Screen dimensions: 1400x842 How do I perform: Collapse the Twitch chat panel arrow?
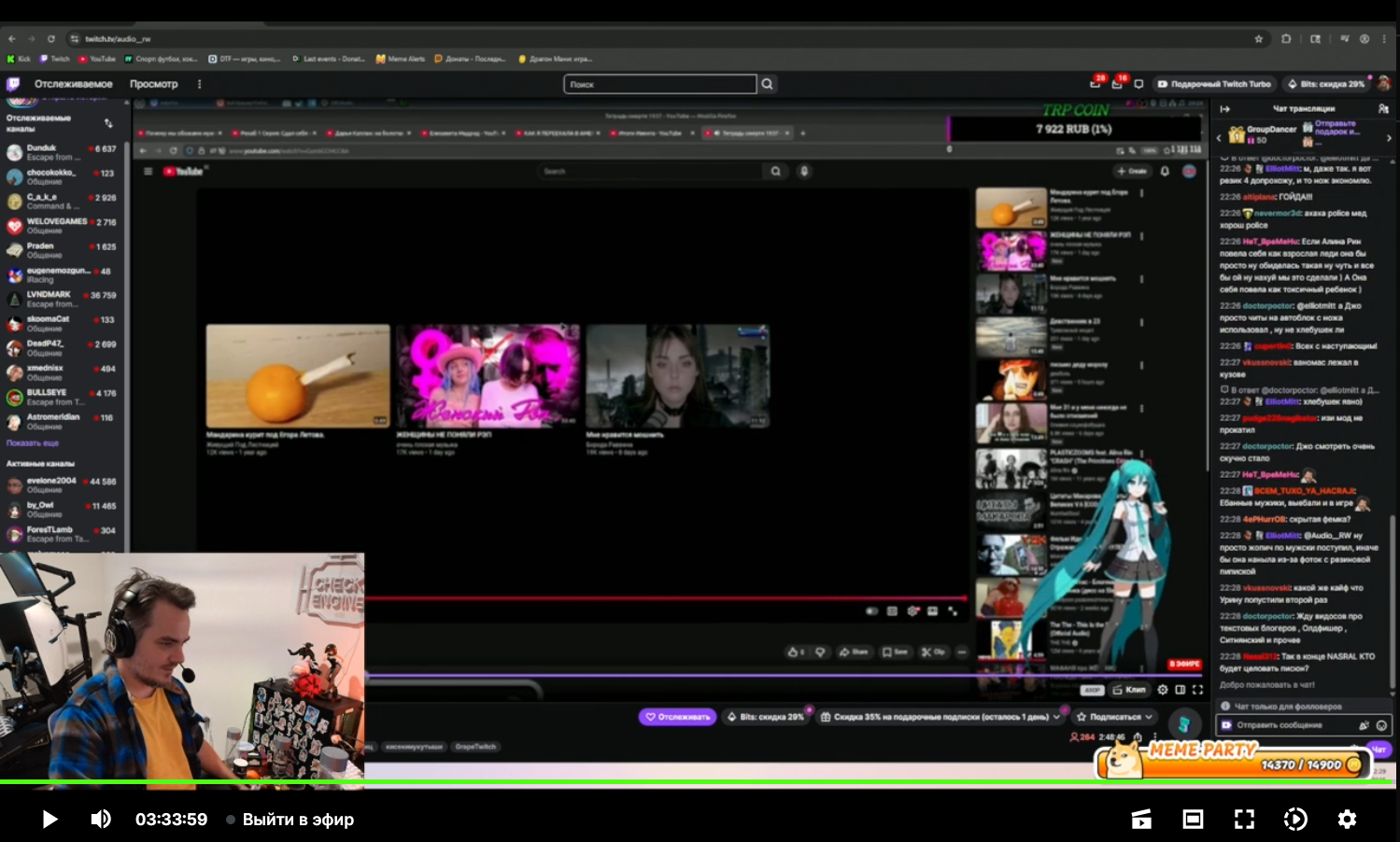[x=1225, y=109]
